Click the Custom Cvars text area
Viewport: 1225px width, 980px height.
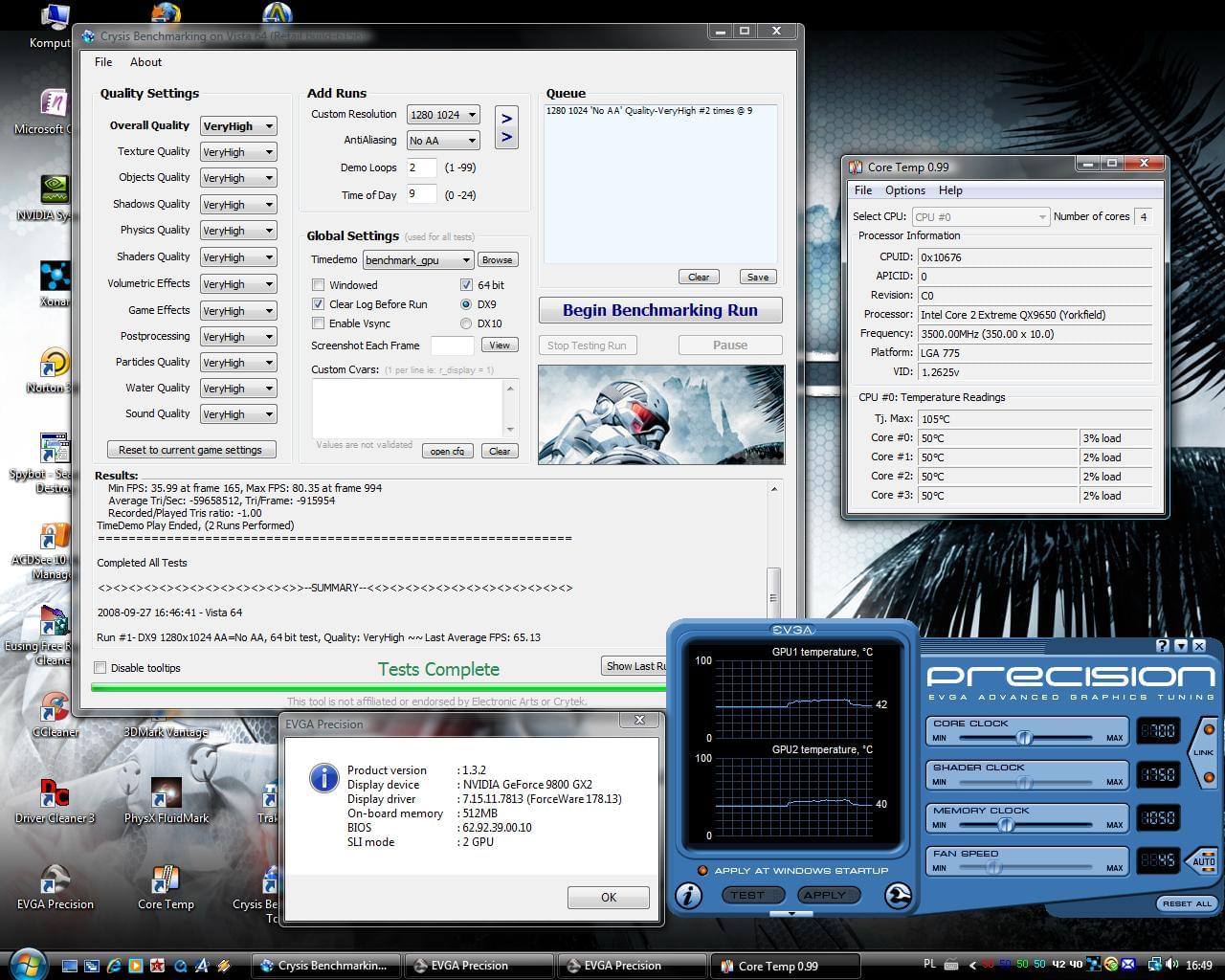(x=407, y=408)
